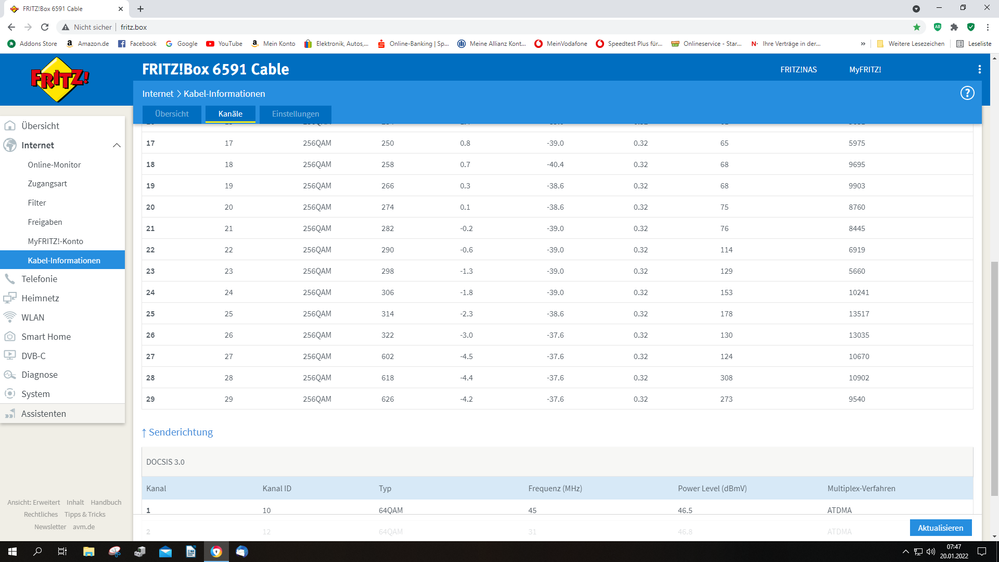999x562 pixels.
Task: Click the Übersicht home icon in sidebar
Action: point(10,126)
